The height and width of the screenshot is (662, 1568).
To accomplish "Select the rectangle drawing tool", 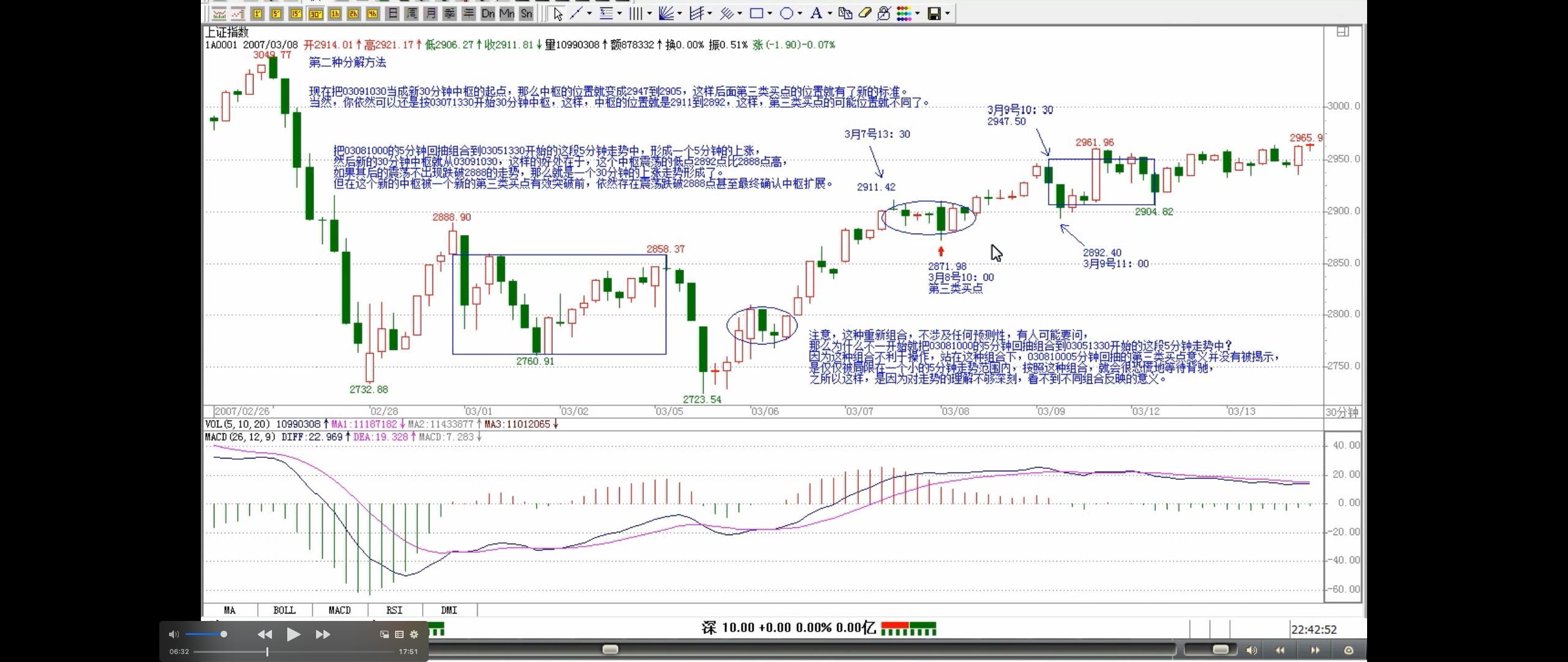I will click(756, 13).
